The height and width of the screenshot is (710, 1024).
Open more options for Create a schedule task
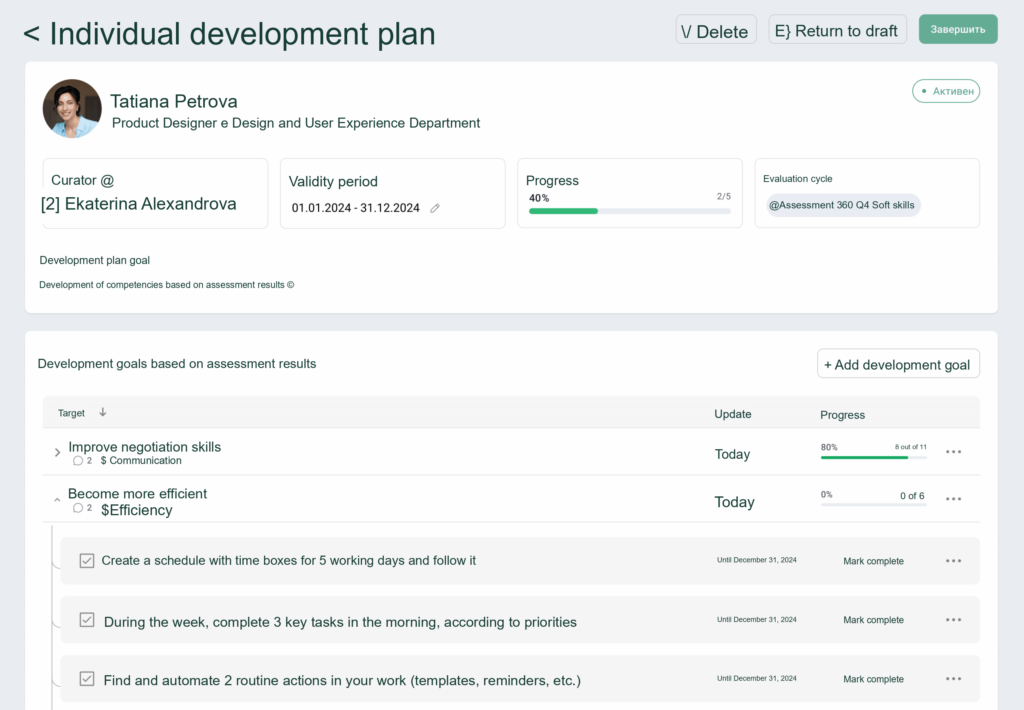[x=953, y=560]
